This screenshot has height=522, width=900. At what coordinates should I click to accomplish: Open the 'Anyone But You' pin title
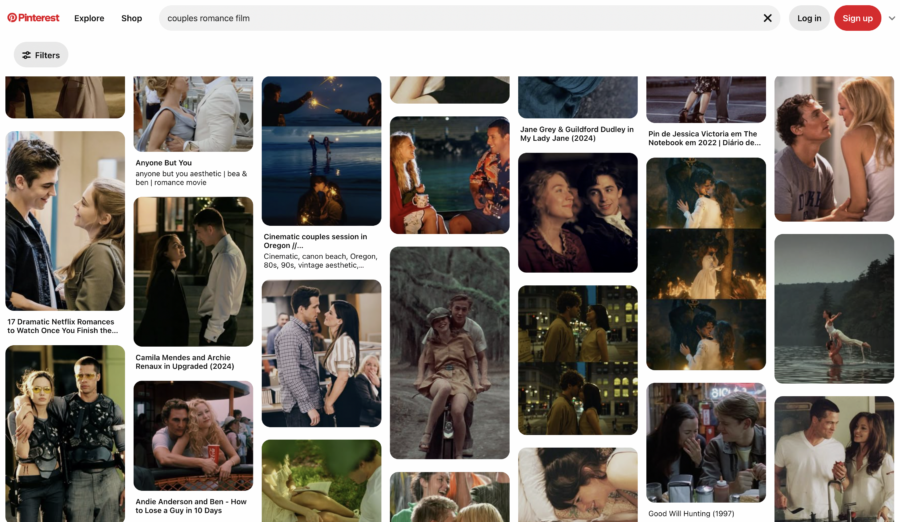coord(164,163)
